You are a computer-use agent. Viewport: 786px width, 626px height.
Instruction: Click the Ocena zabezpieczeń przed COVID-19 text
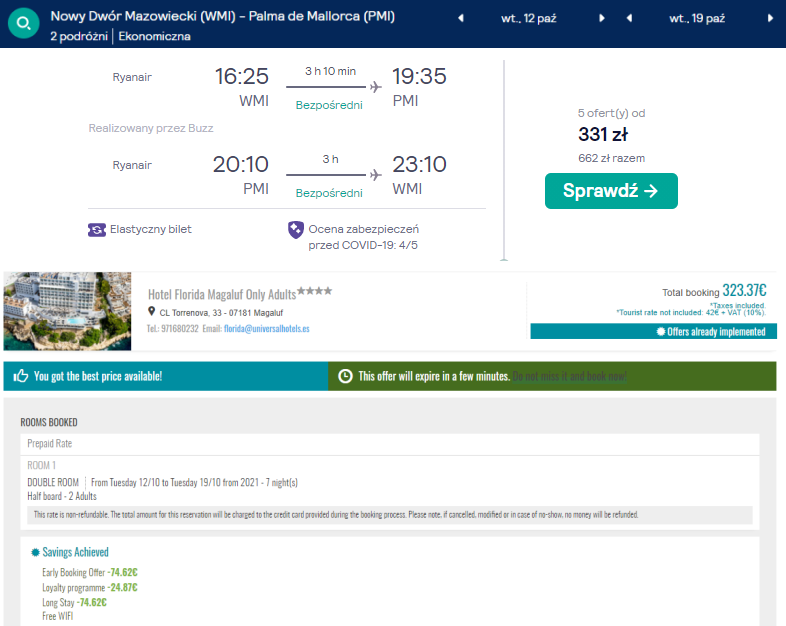click(363, 237)
